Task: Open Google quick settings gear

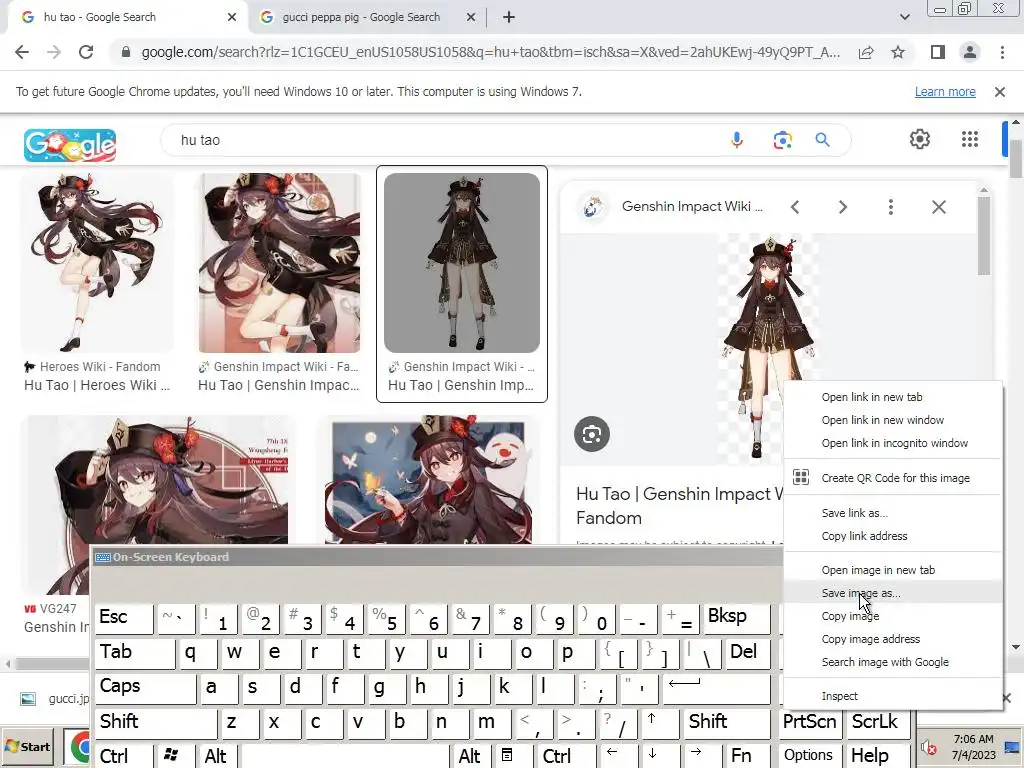Action: click(920, 139)
